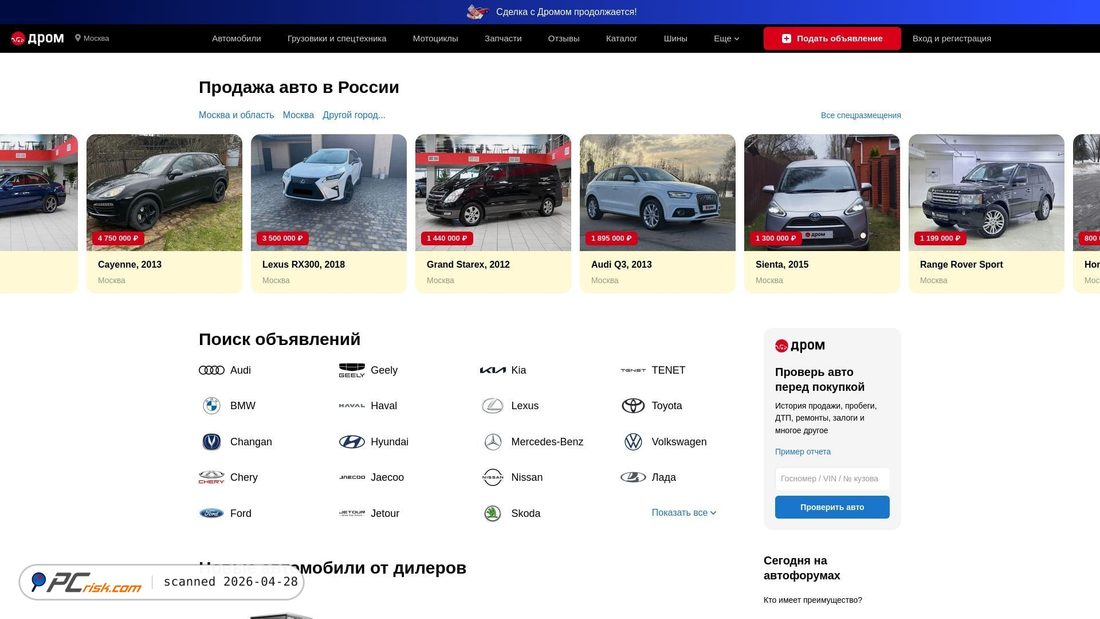This screenshot has height=619, width=1100.
Task: Open the Пример отчета link
Action: pyautogui.click(x=803, y=452)
